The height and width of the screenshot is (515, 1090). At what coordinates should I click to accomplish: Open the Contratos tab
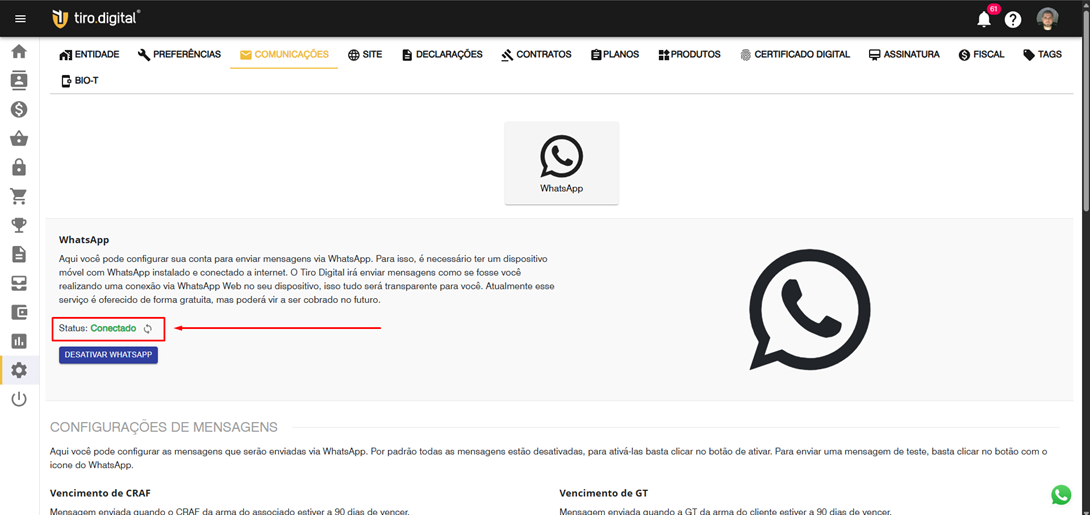pos(536,55)
